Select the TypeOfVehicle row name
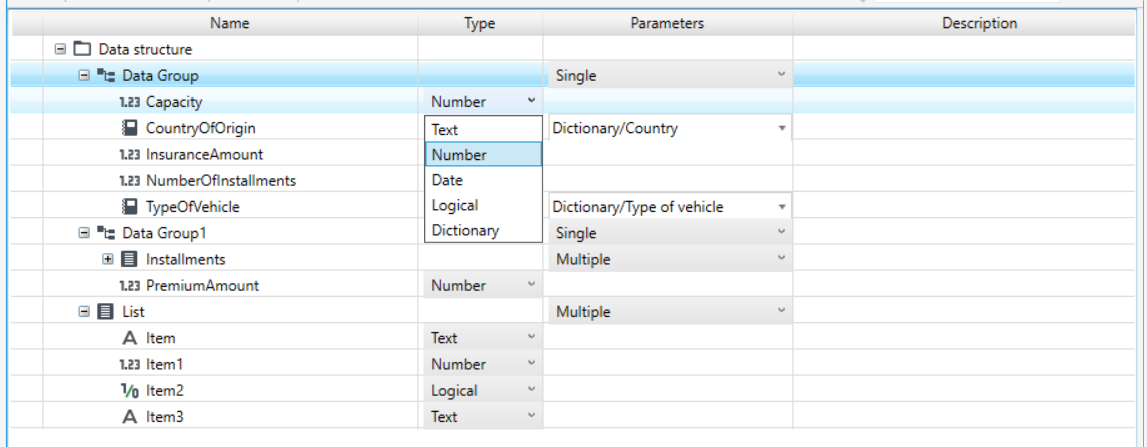 pyautogui.click(x=193, y=207)
